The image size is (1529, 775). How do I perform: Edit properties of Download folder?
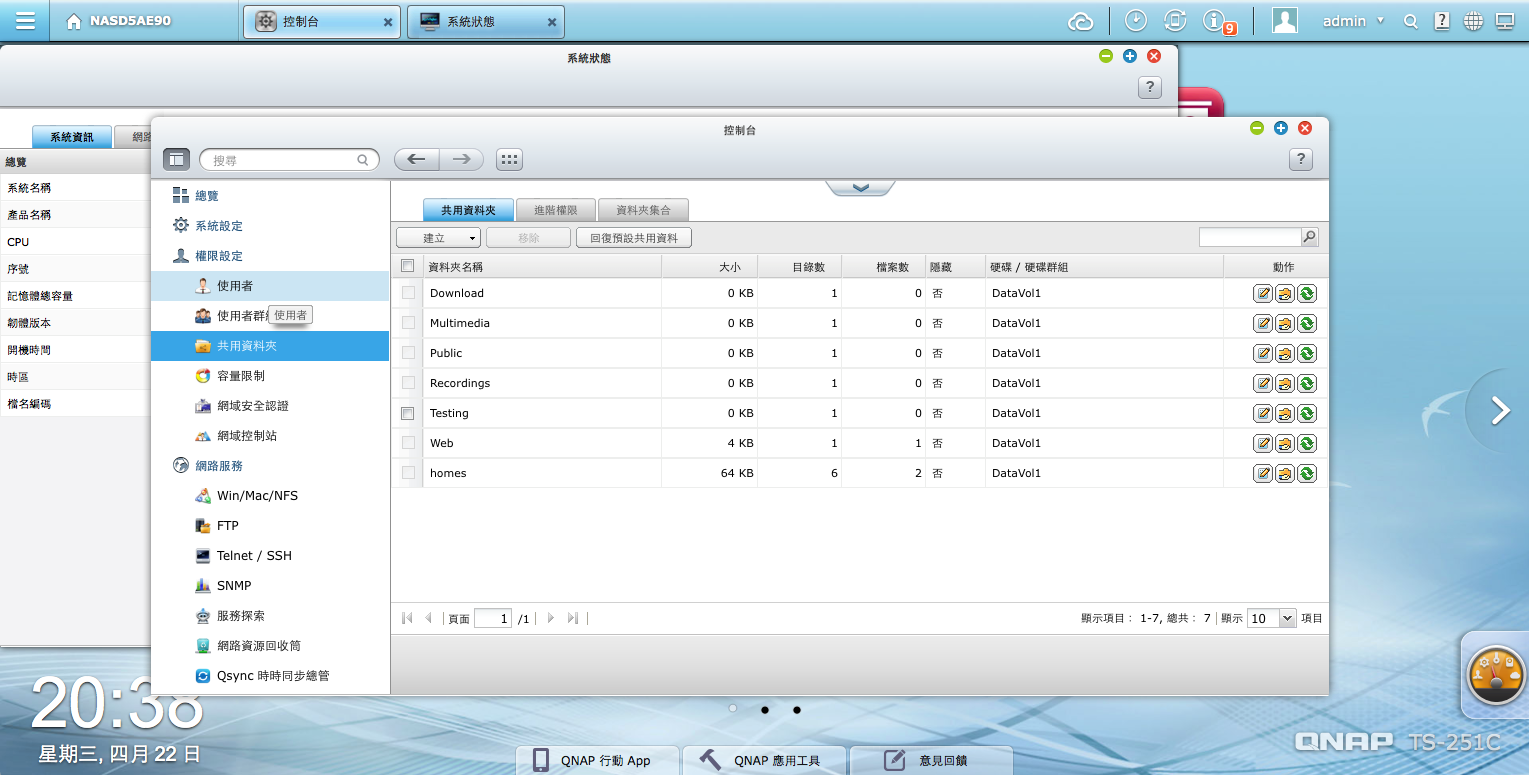(1263, 294)
